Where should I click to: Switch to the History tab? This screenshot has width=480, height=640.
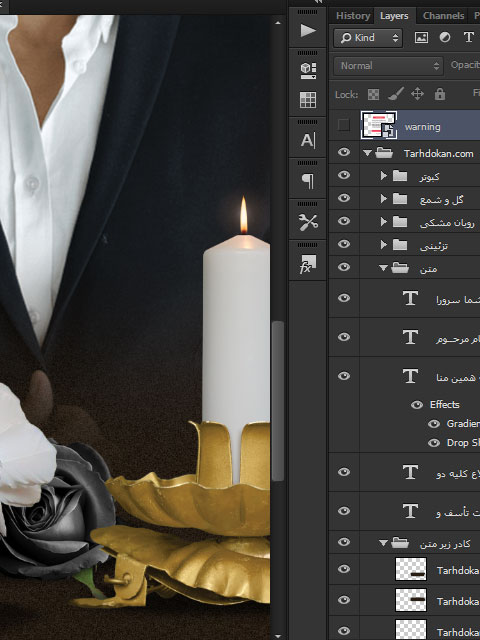(353, 16)
